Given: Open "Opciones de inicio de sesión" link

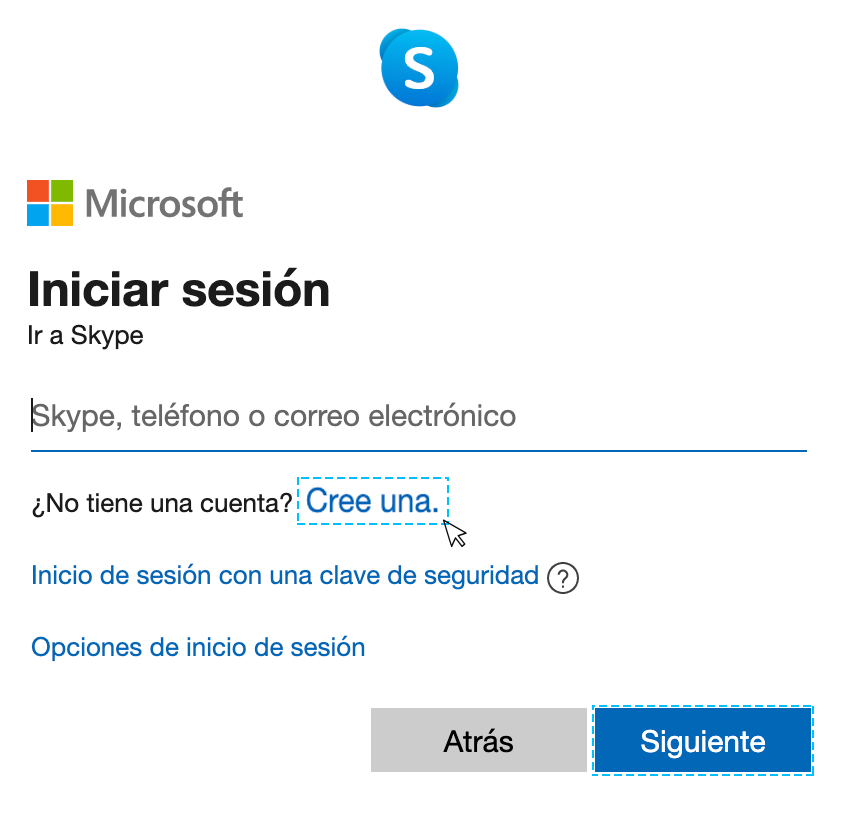Looking at the screenshot, I should click(198, 647).
